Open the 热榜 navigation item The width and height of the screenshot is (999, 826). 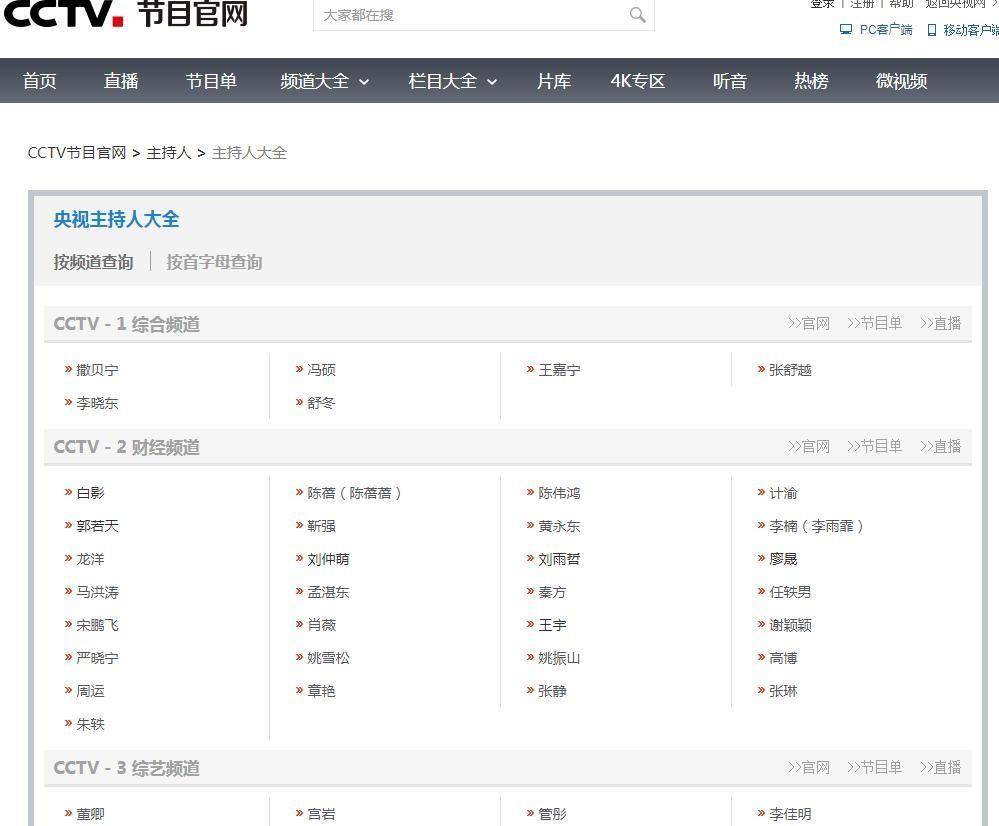pos(811,81)
